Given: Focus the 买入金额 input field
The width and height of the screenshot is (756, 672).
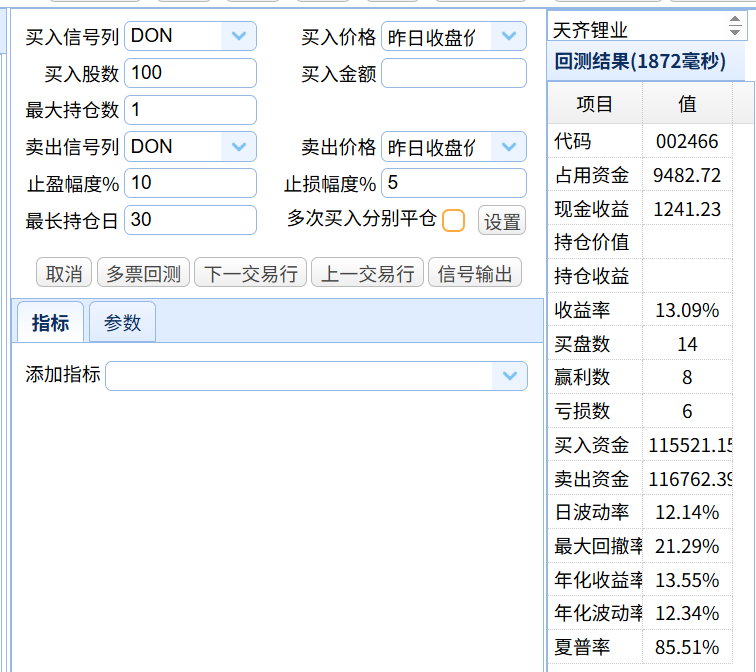Looking at the screenshot, I should click(454, 73).
